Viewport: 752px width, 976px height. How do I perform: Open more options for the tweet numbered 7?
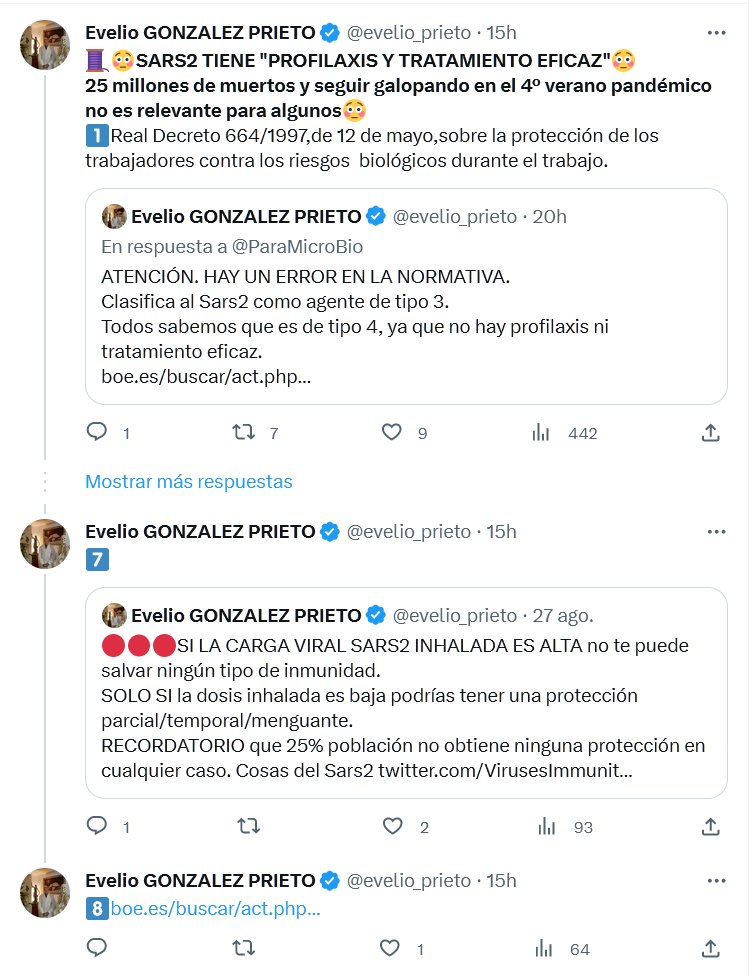[716, 531]
